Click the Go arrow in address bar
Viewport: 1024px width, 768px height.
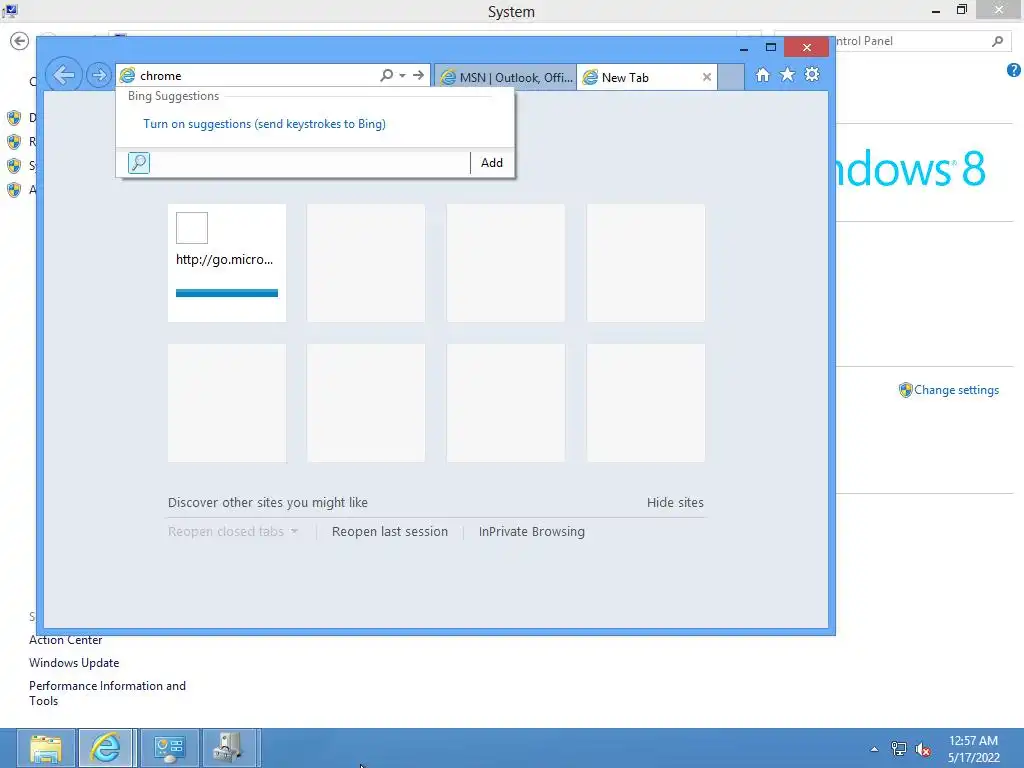(x=419, y=75)
